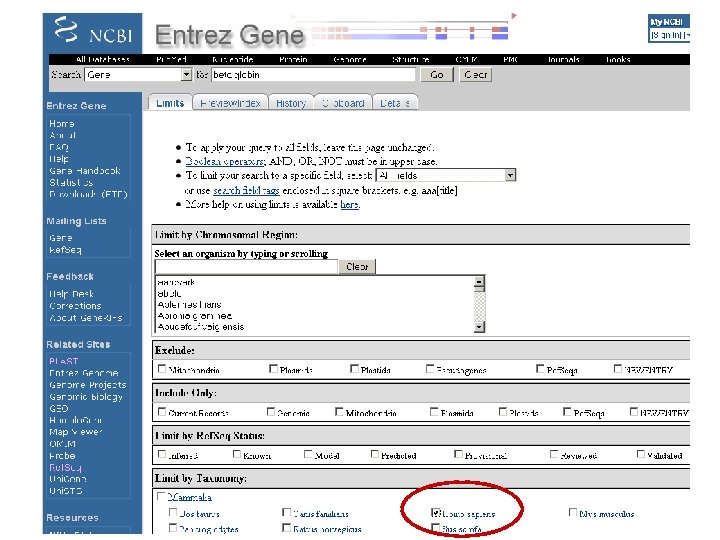This screenshot has width=720, height=540.
Task: Open All Databases in the top navigation bar
Action: 103,60
